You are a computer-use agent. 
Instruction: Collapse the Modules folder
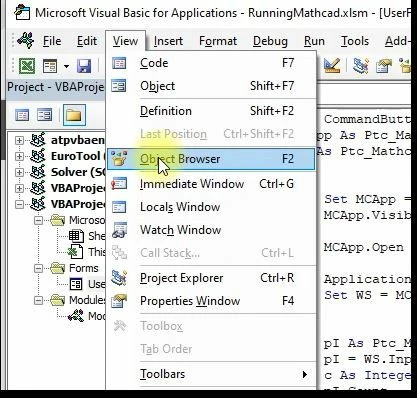39,300
